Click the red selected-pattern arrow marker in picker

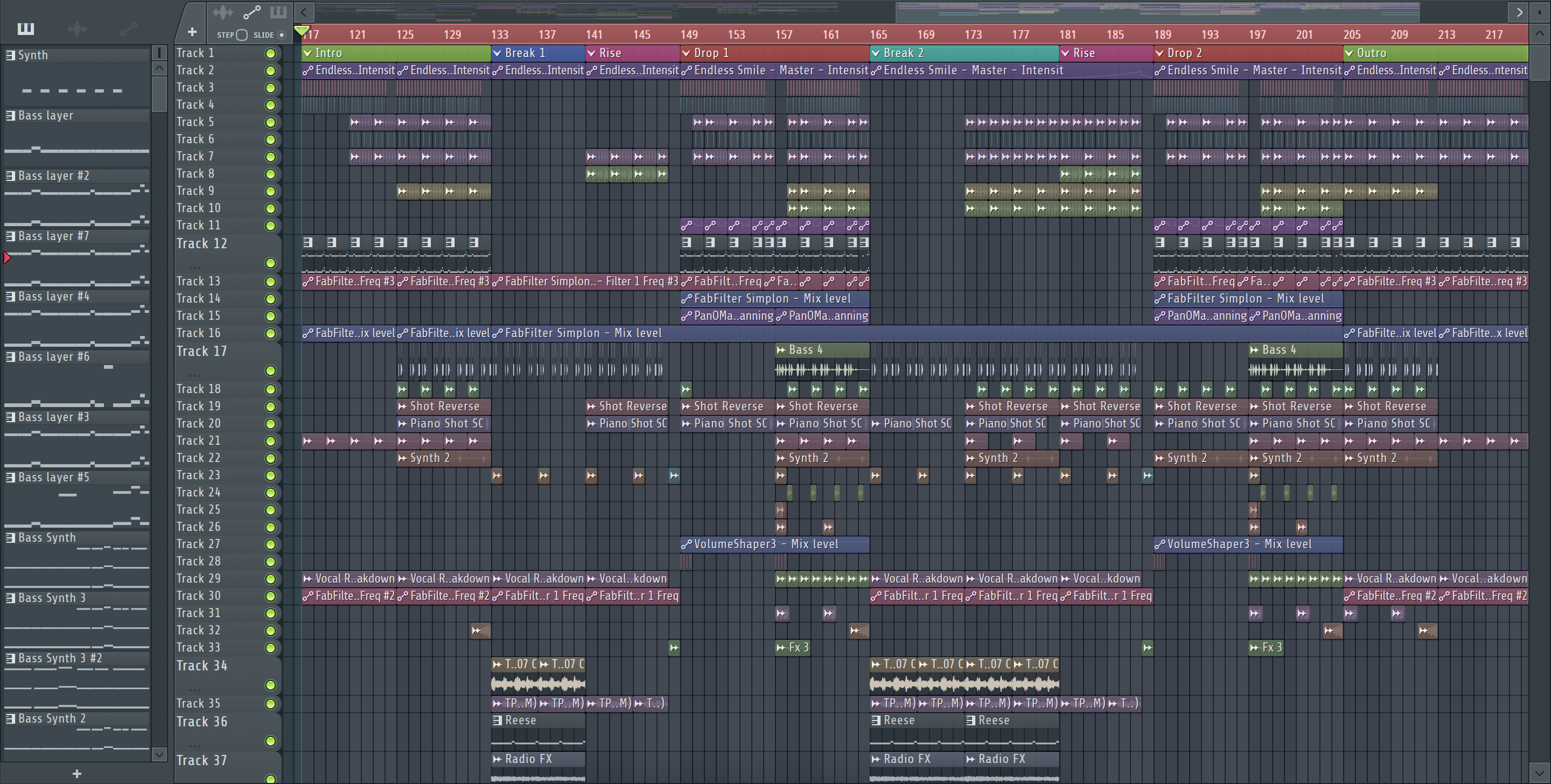point(7,258)
